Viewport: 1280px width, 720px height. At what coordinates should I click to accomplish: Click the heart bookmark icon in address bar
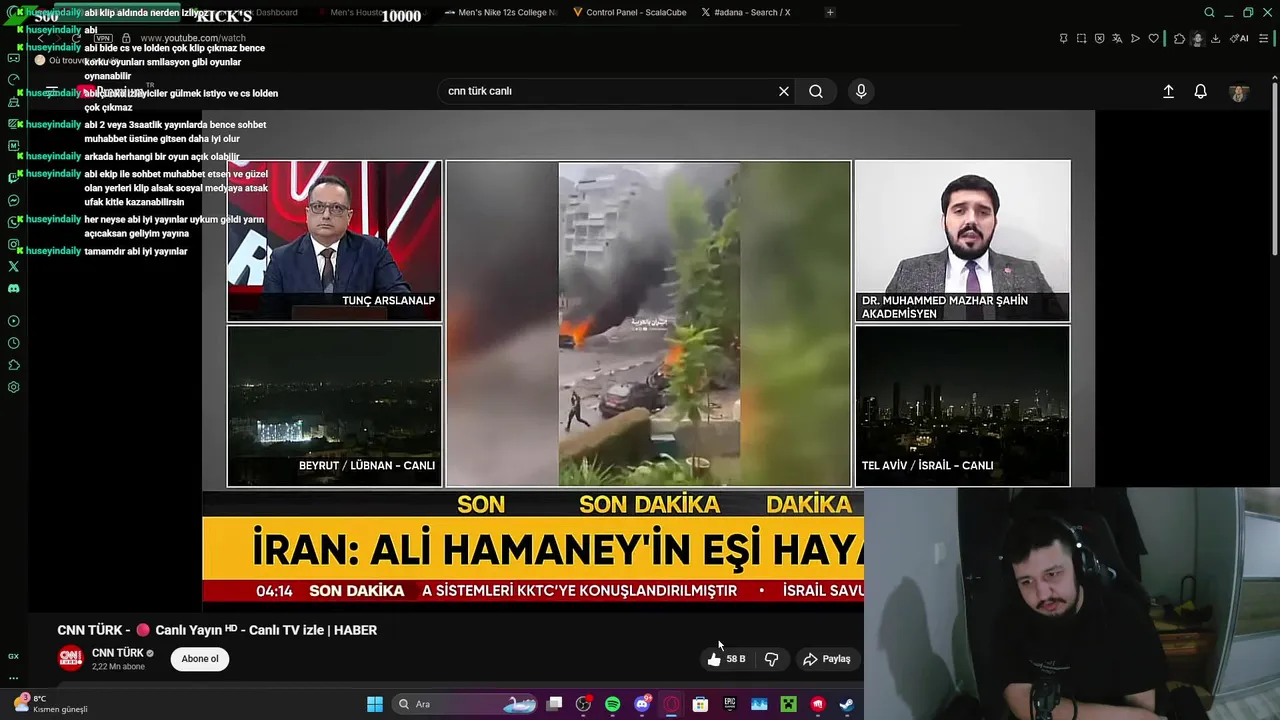click(x=1153, y=38)
